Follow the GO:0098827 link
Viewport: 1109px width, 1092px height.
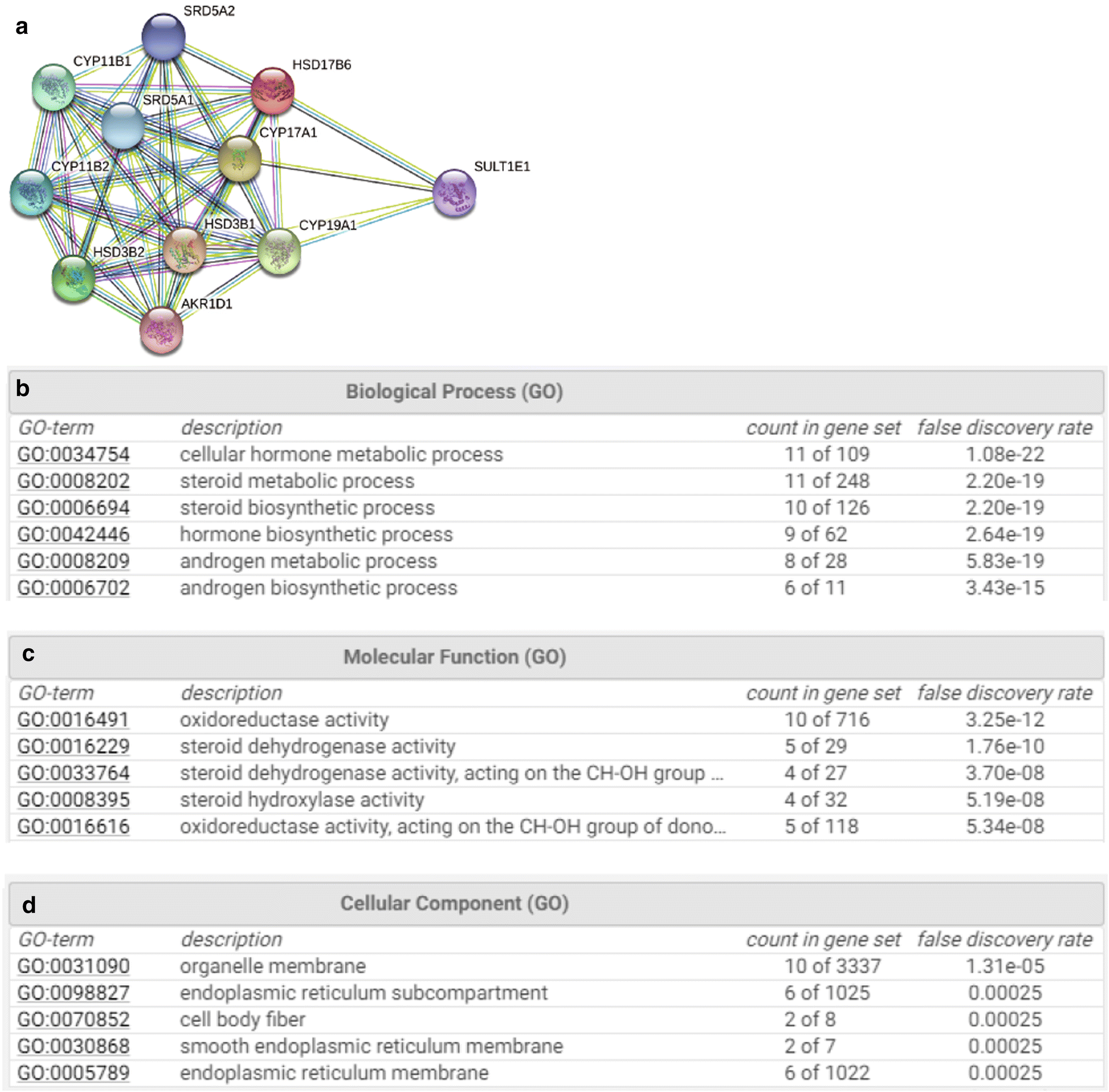(x=74, y=993)
